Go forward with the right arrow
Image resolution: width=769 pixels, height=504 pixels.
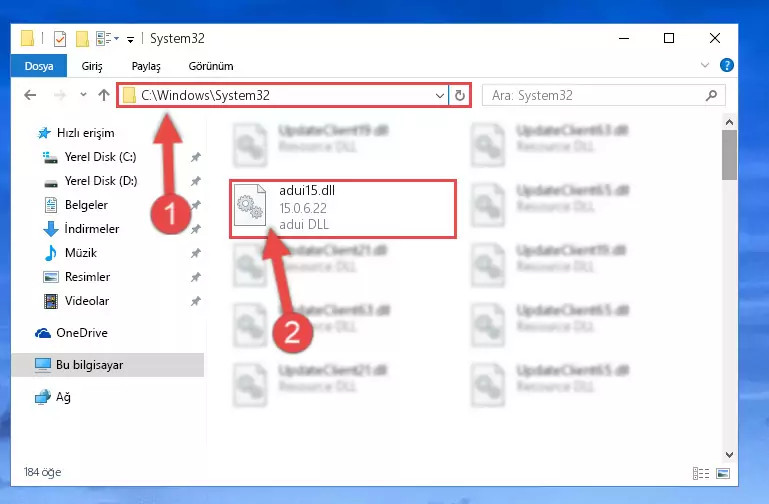click(x=59, y=95)
